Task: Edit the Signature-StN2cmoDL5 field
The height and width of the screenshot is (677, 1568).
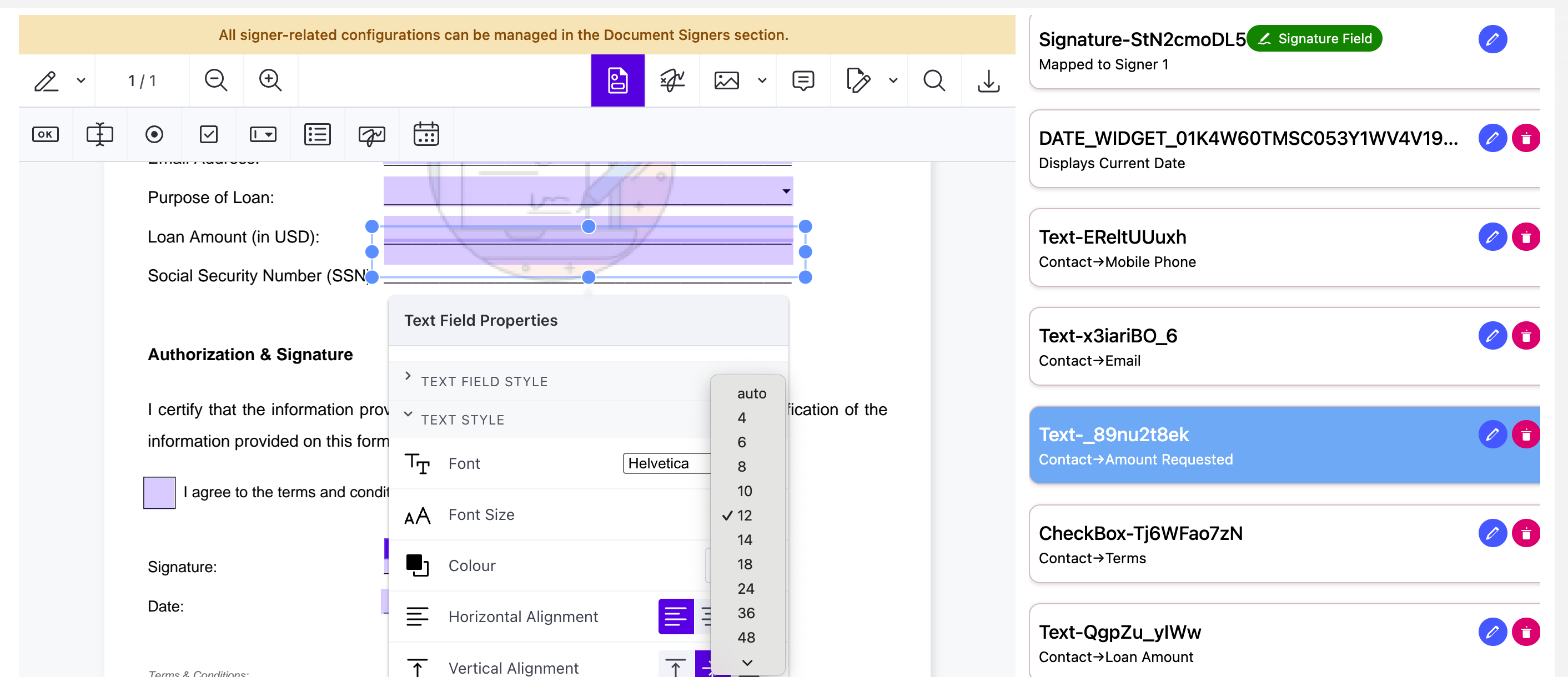Action: (1492, 39)
